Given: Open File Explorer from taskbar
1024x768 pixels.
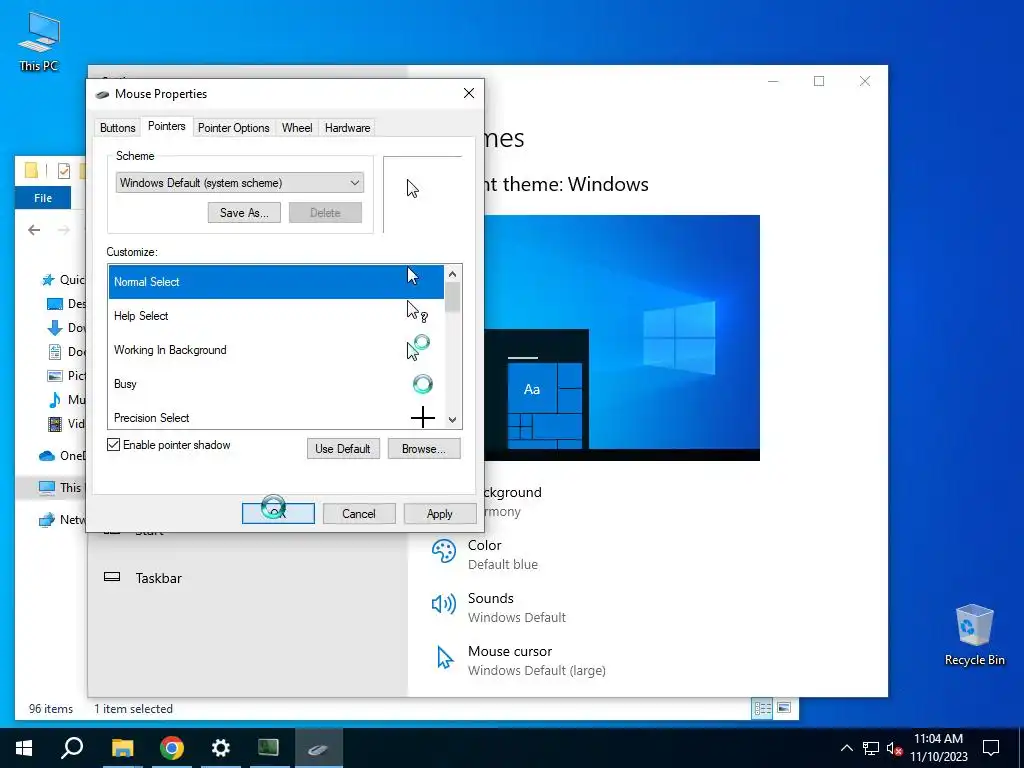Looking at the screenshot, I should (122, 748).
